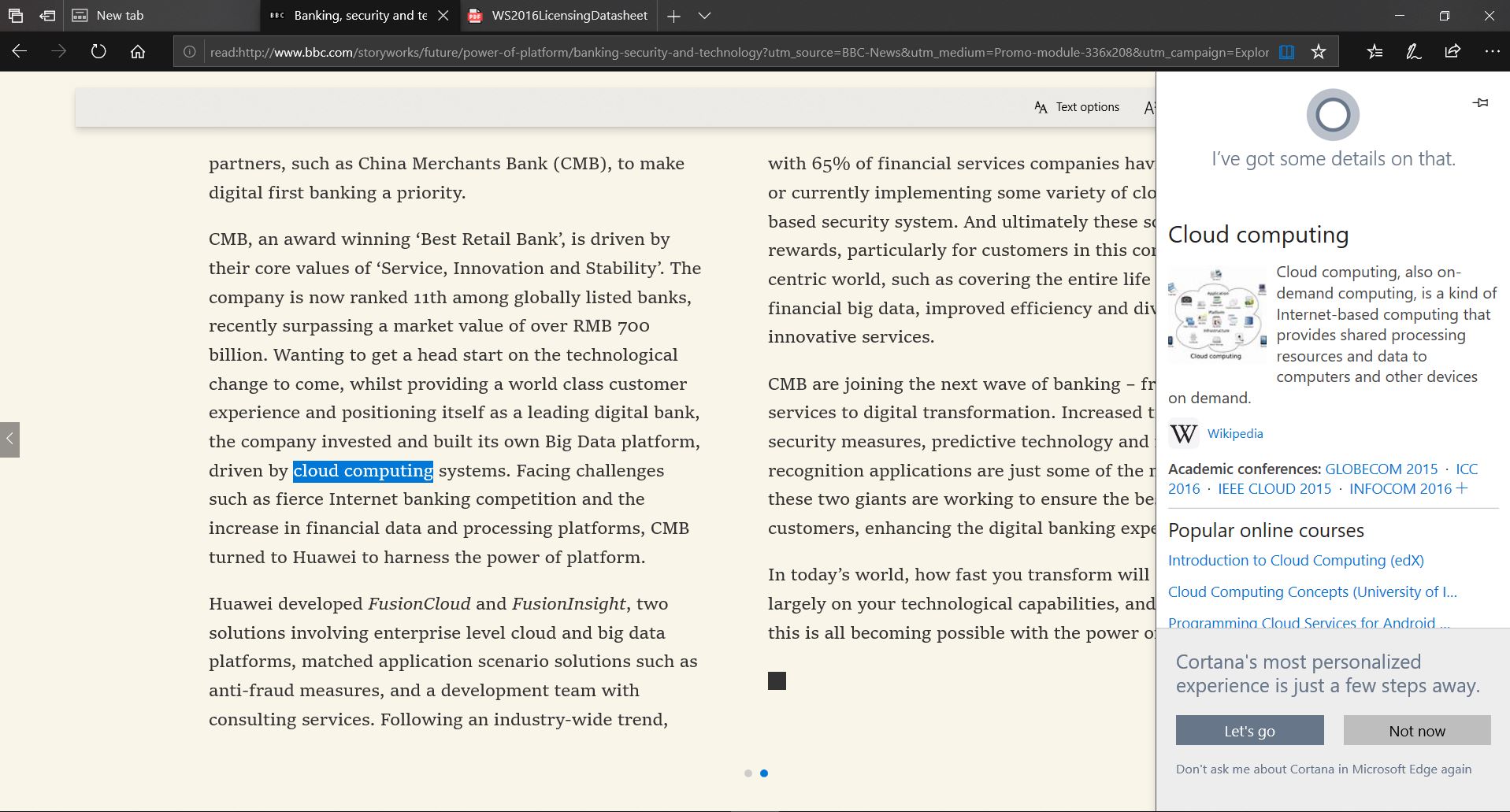Pin the Cortana pane
Image resolution: width=1510 pixels, height=812 pixels.
click(x=1480, y=103)
